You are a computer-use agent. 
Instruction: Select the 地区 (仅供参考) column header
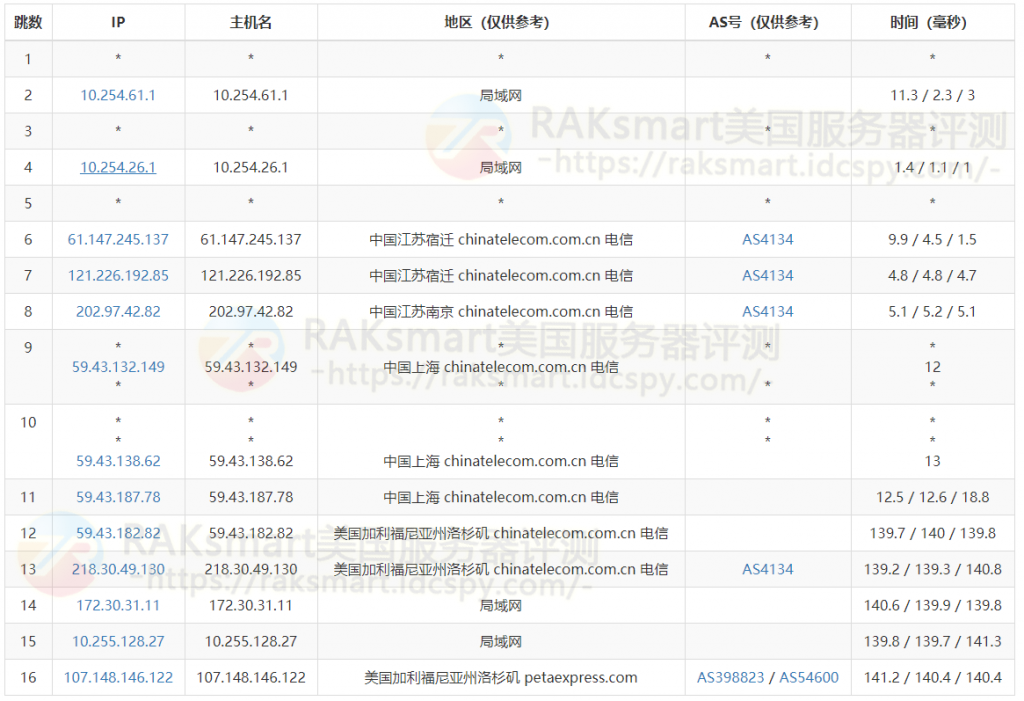click(x=501, y=22)
